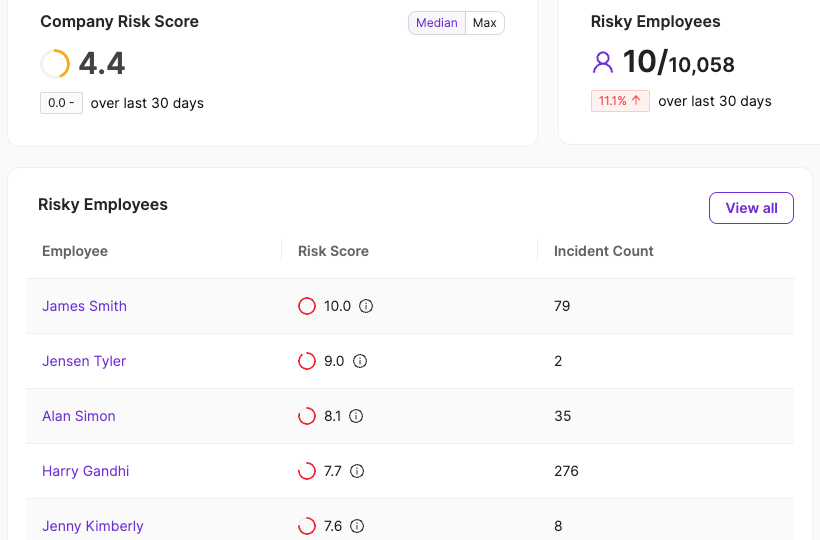Open Harry Gandhi's employee profile
Image resolution: width=820 pixels, height=540 pixels.
point(86,471)
